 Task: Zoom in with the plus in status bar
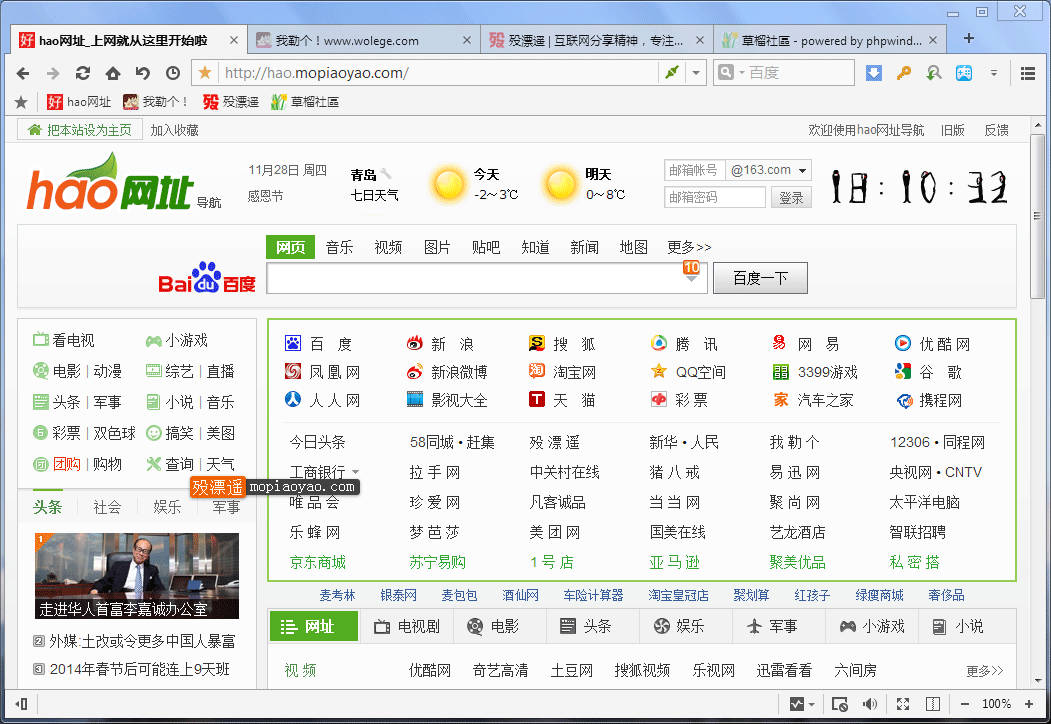pos(1029,704)
